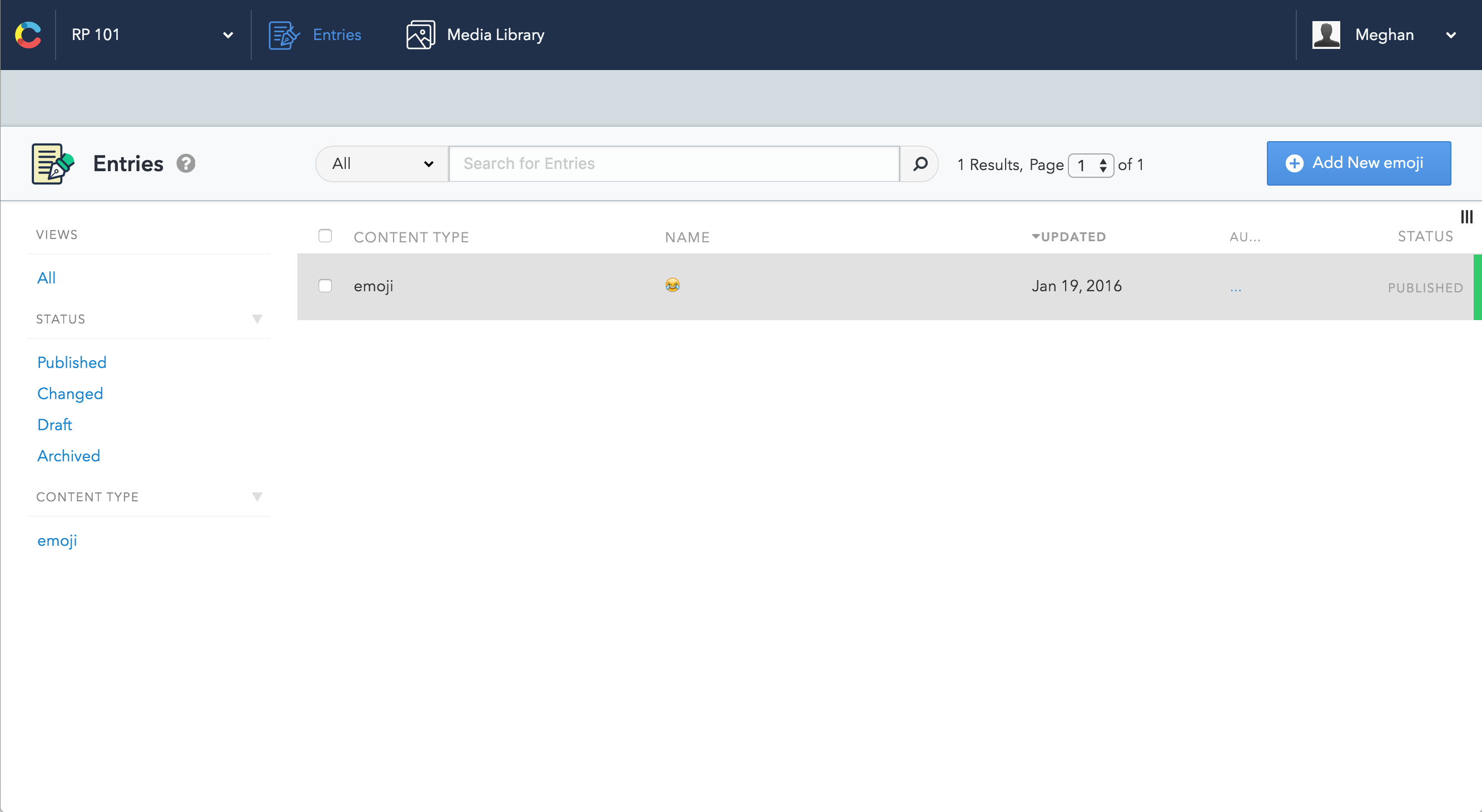1482x812 pixels.
Task: Check the emoji entry row checkbox
Action: tap(325, 286)
